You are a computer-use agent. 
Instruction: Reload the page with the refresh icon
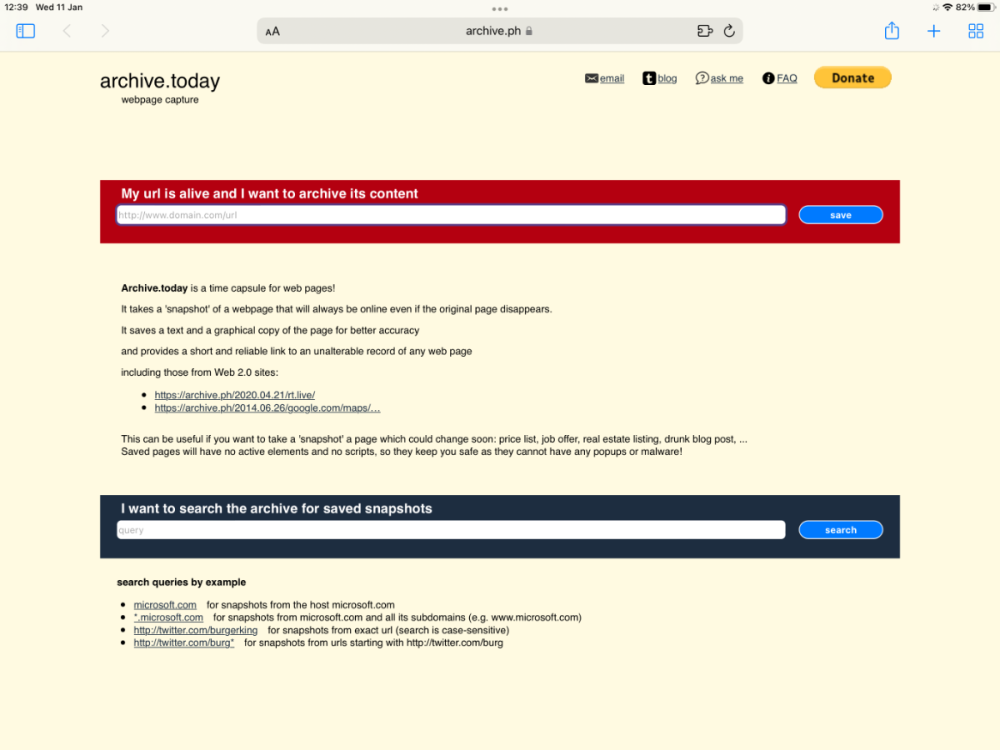(x=729, y=31)
